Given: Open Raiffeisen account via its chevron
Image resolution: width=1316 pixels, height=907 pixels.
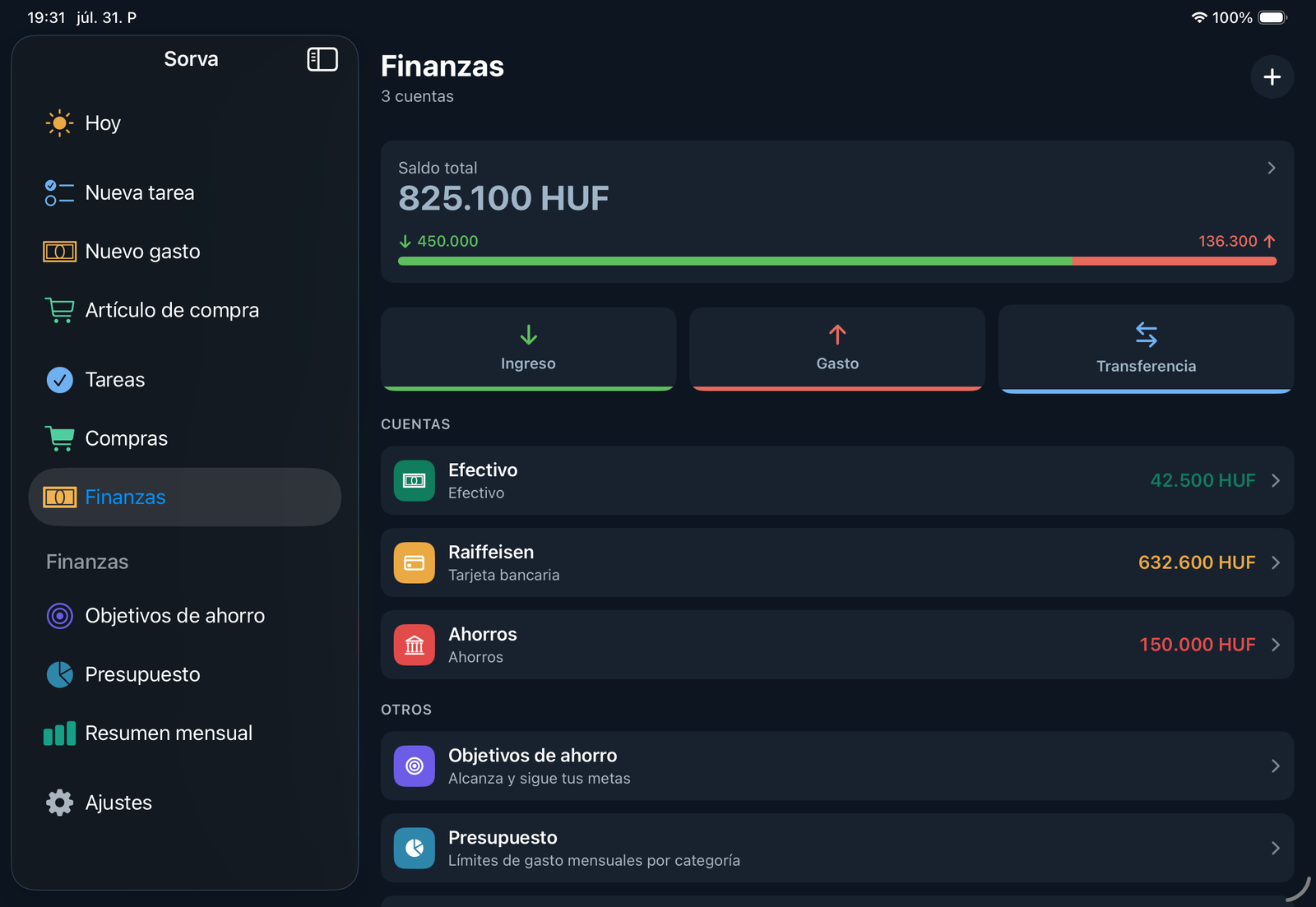Looking at the screenshot, I should pyautogui.click(x=1276, y=563).
